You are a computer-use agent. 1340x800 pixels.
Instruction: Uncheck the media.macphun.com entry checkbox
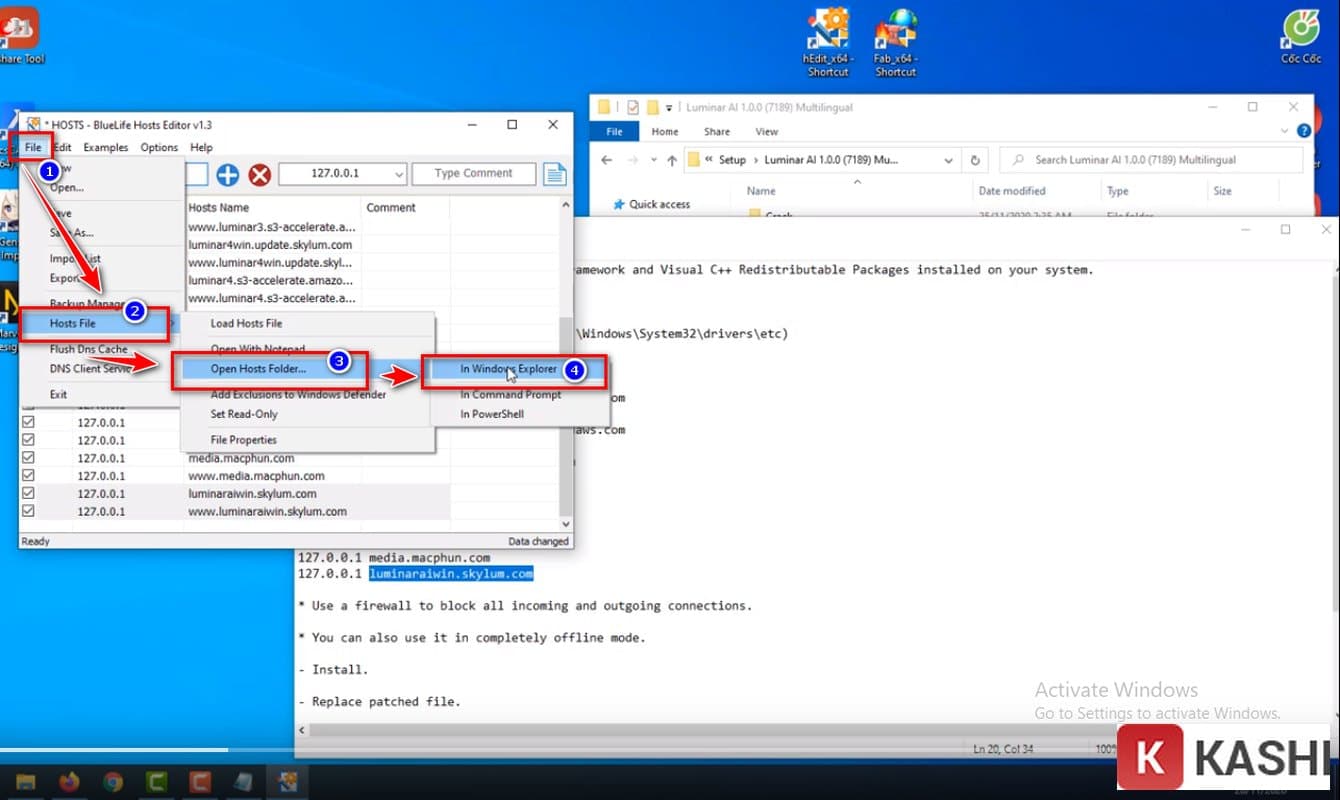coord(28,458)
